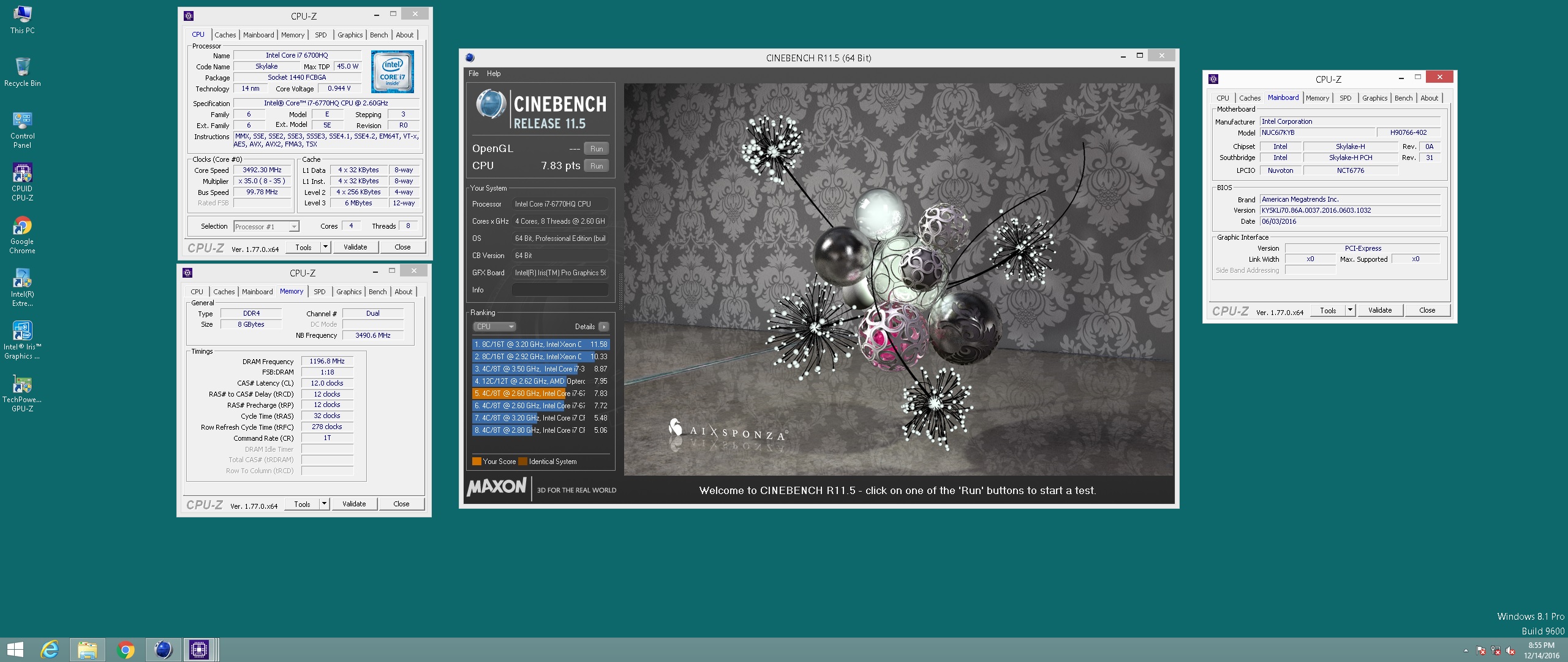Open the Graphics tab in the Mainboard CPU-Z window
The image size is (1568, 662).
(x=1374, y=98)
